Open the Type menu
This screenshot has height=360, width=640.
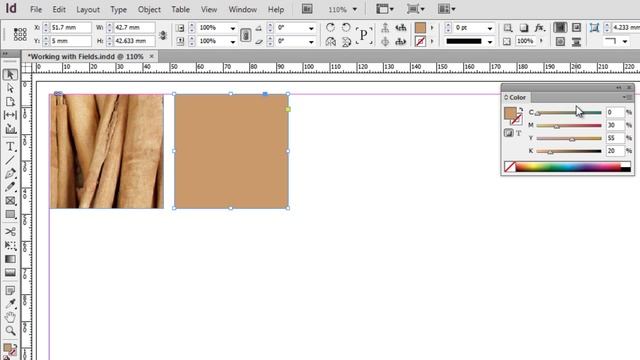118,9
